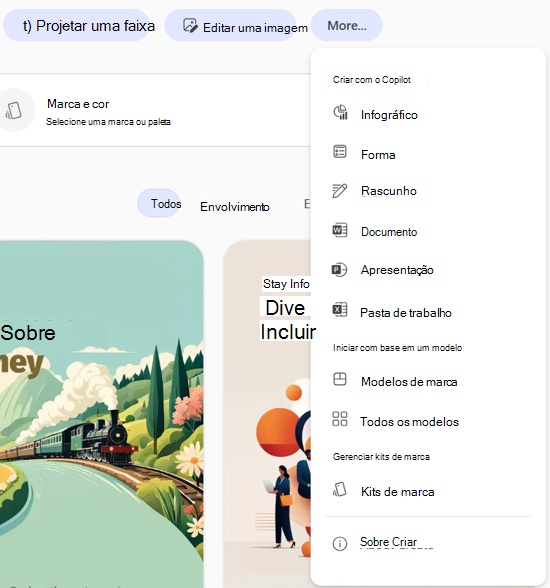Screen dimensions: 550x588
Task: Click the Rascunho pencil icon
Action: [340, 190]
